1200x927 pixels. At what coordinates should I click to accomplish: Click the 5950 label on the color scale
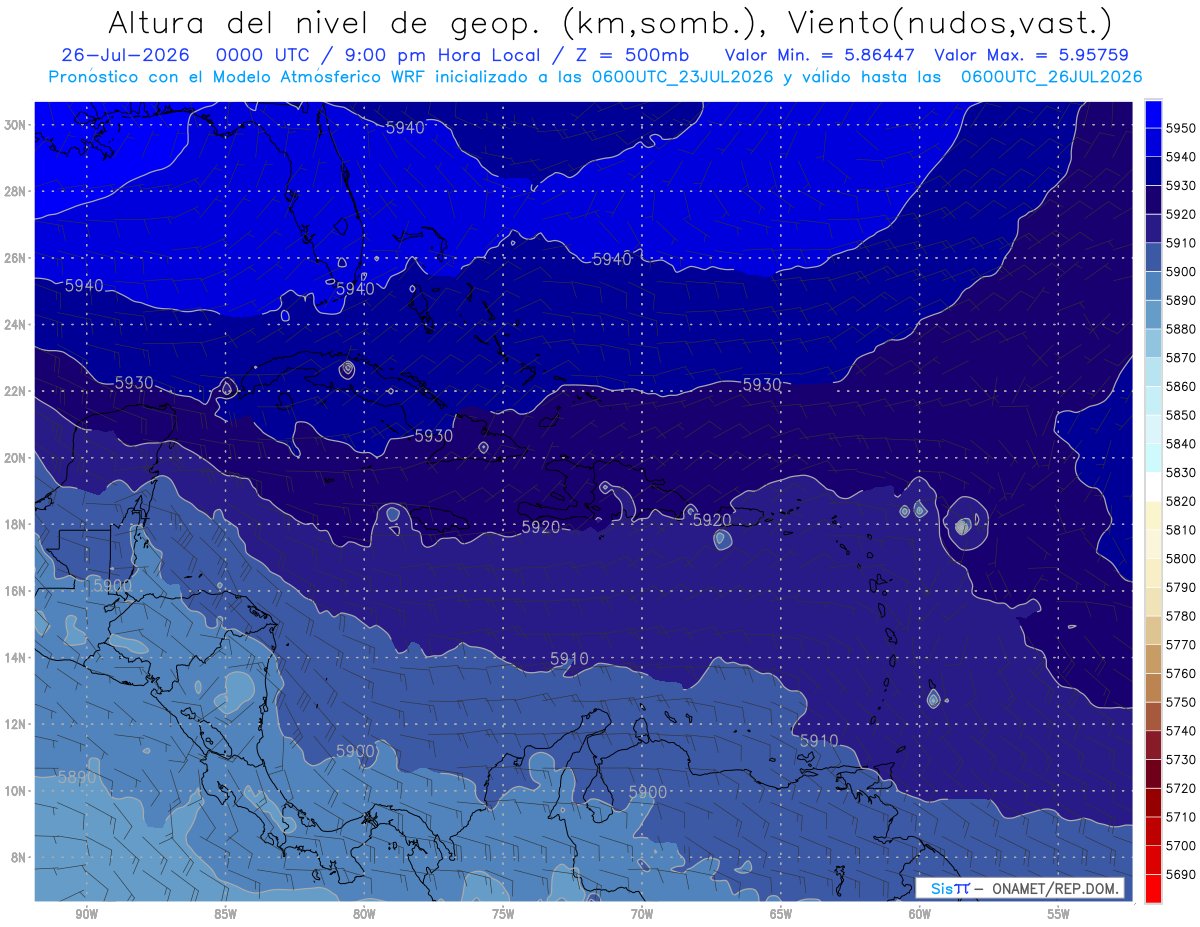click(1180, 128)
